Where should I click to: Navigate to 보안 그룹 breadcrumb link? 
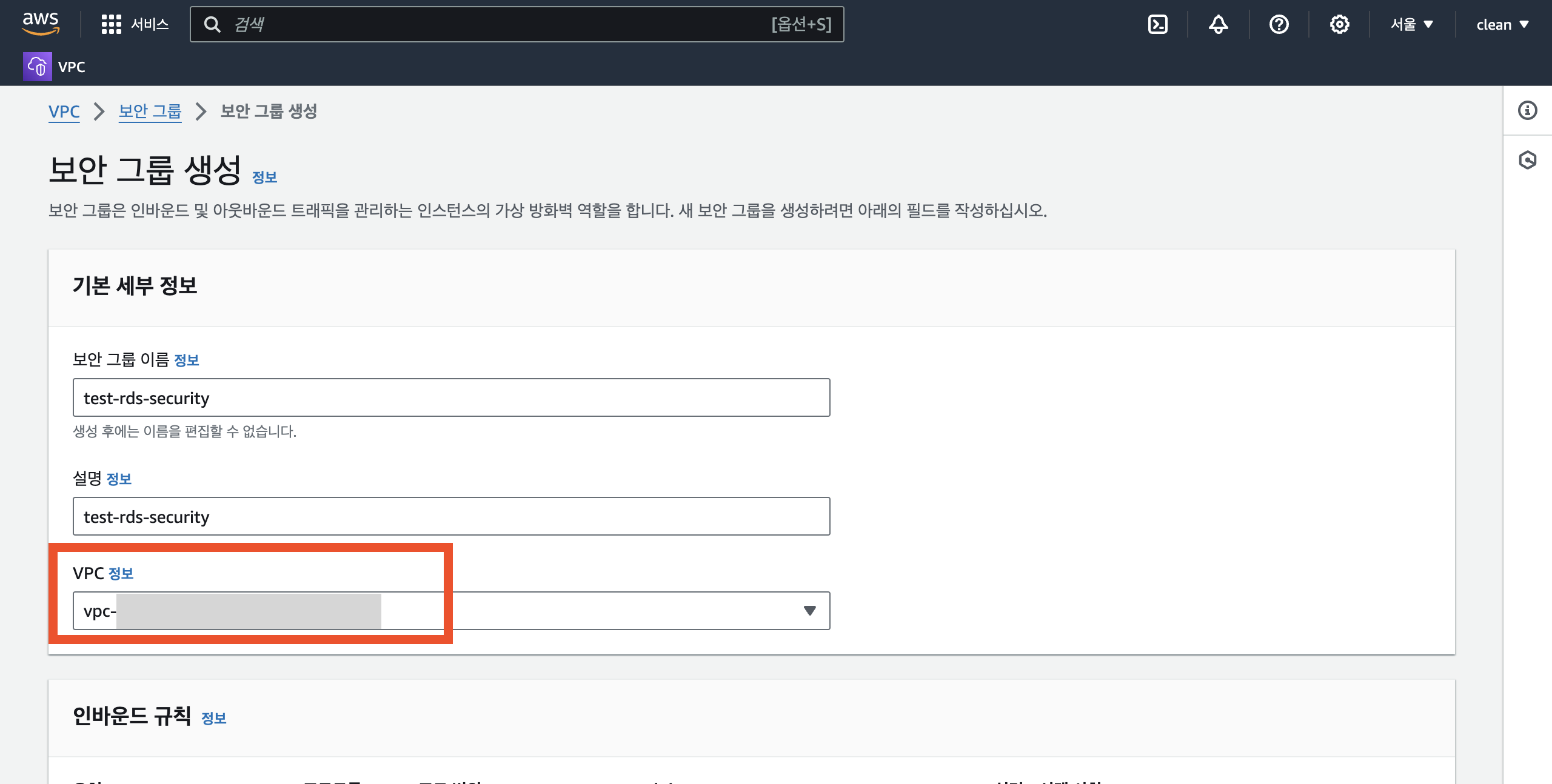pyautogui.click(x=150, y=111)
